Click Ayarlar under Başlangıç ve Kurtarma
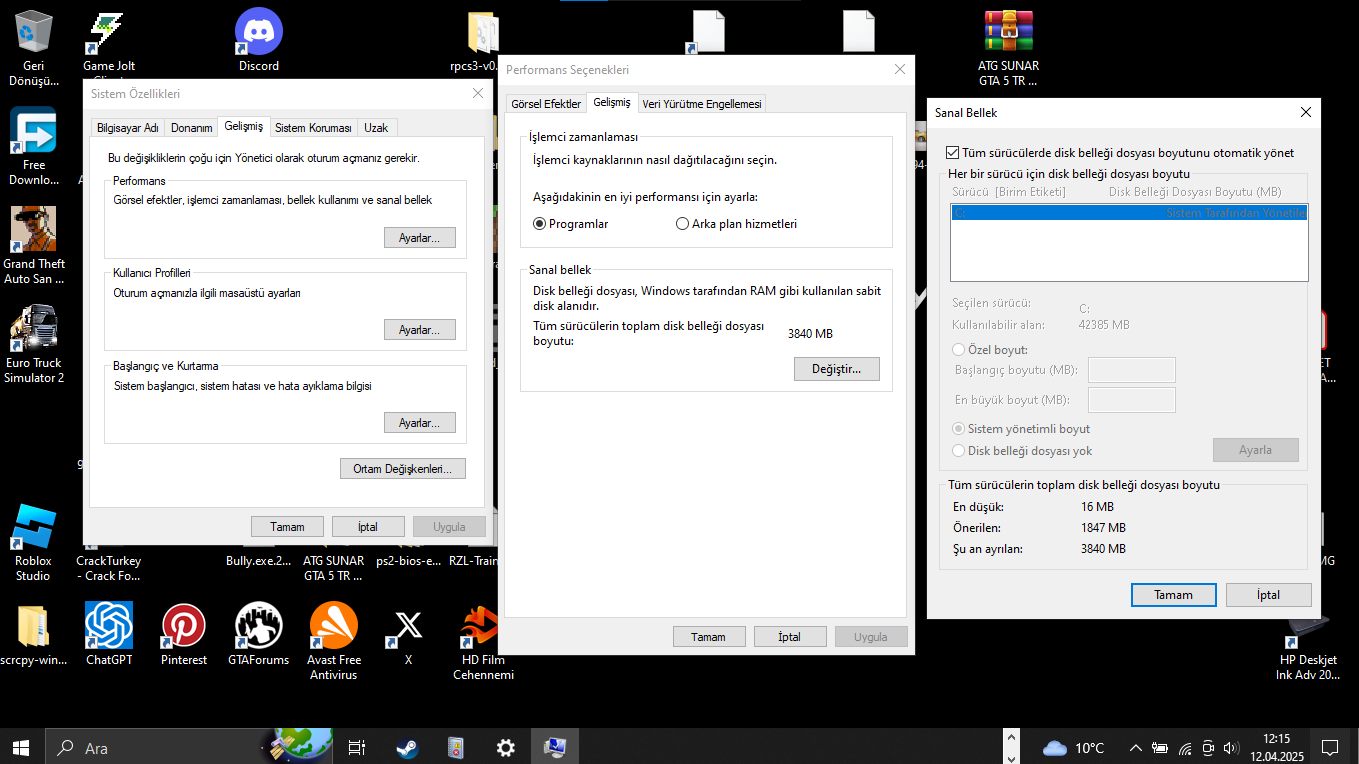The width and height of the screenshot is (1359, 764). click(420, 423)
